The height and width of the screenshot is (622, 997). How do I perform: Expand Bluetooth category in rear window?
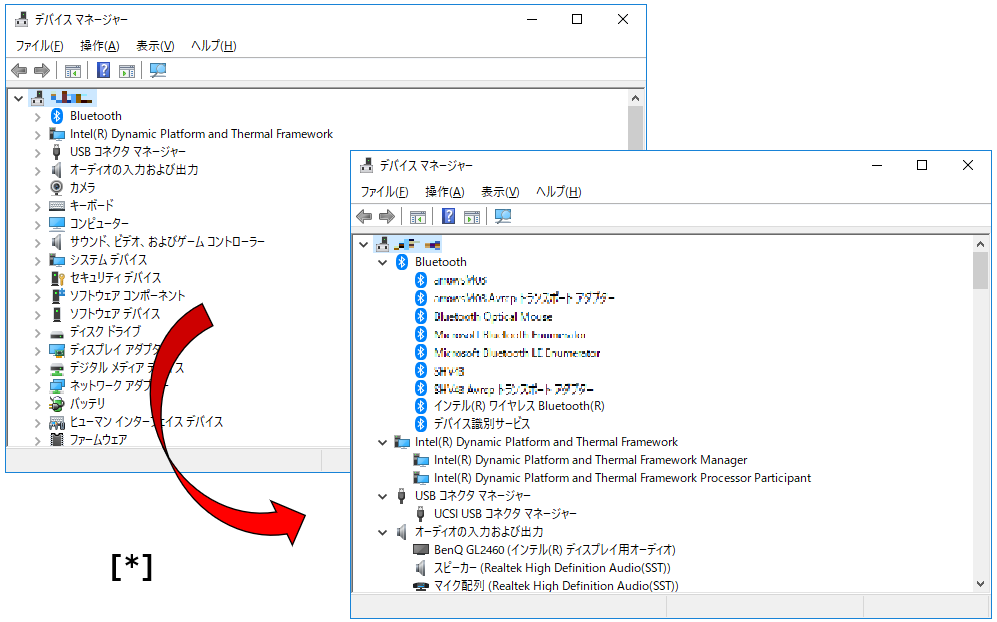click(37, 116)
